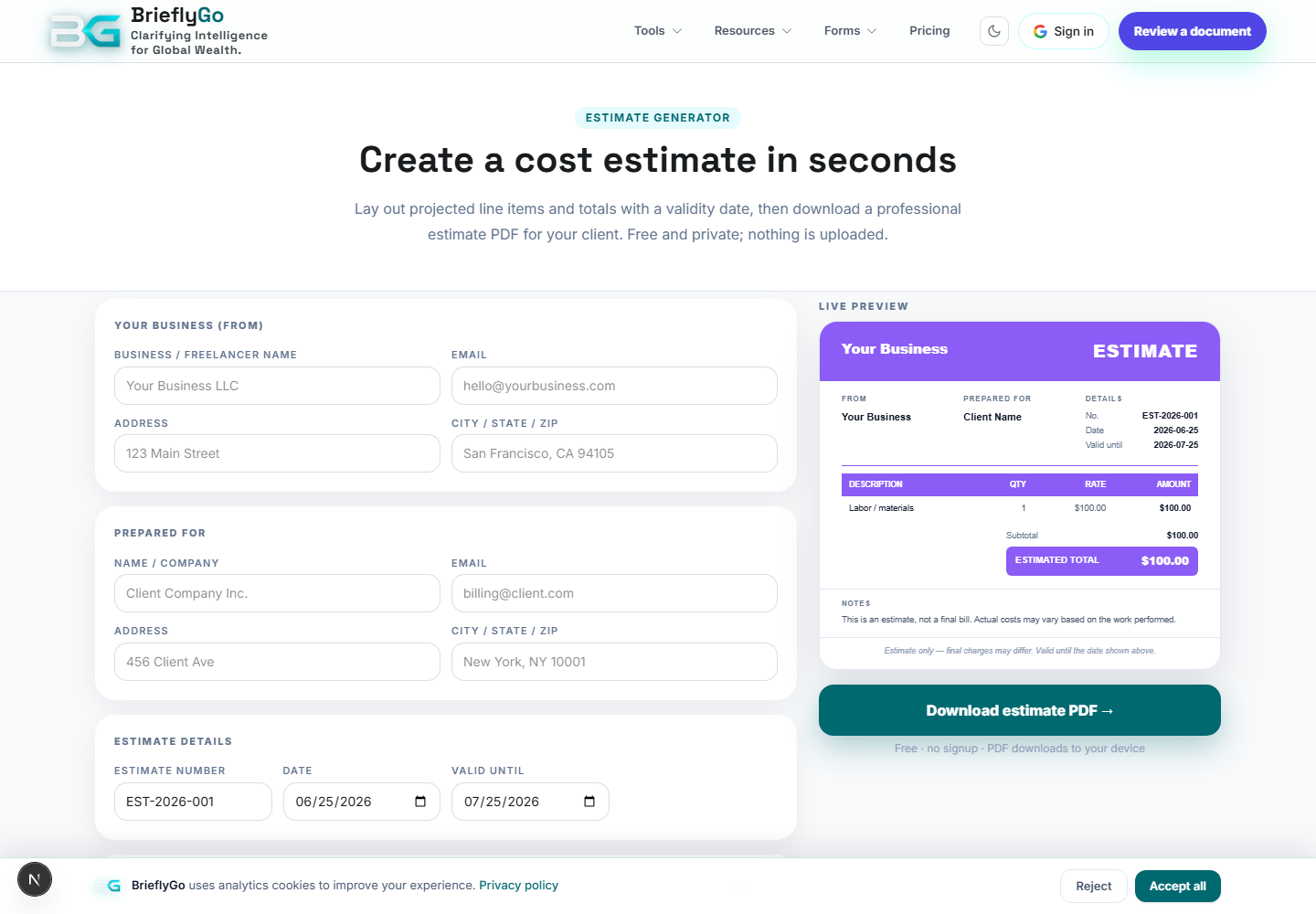Image resolution: width=1316 pixels, height=914 pixels.
Task: Click the ESTIMATED TOTAL bar
Action: [x=1102, y=560]
